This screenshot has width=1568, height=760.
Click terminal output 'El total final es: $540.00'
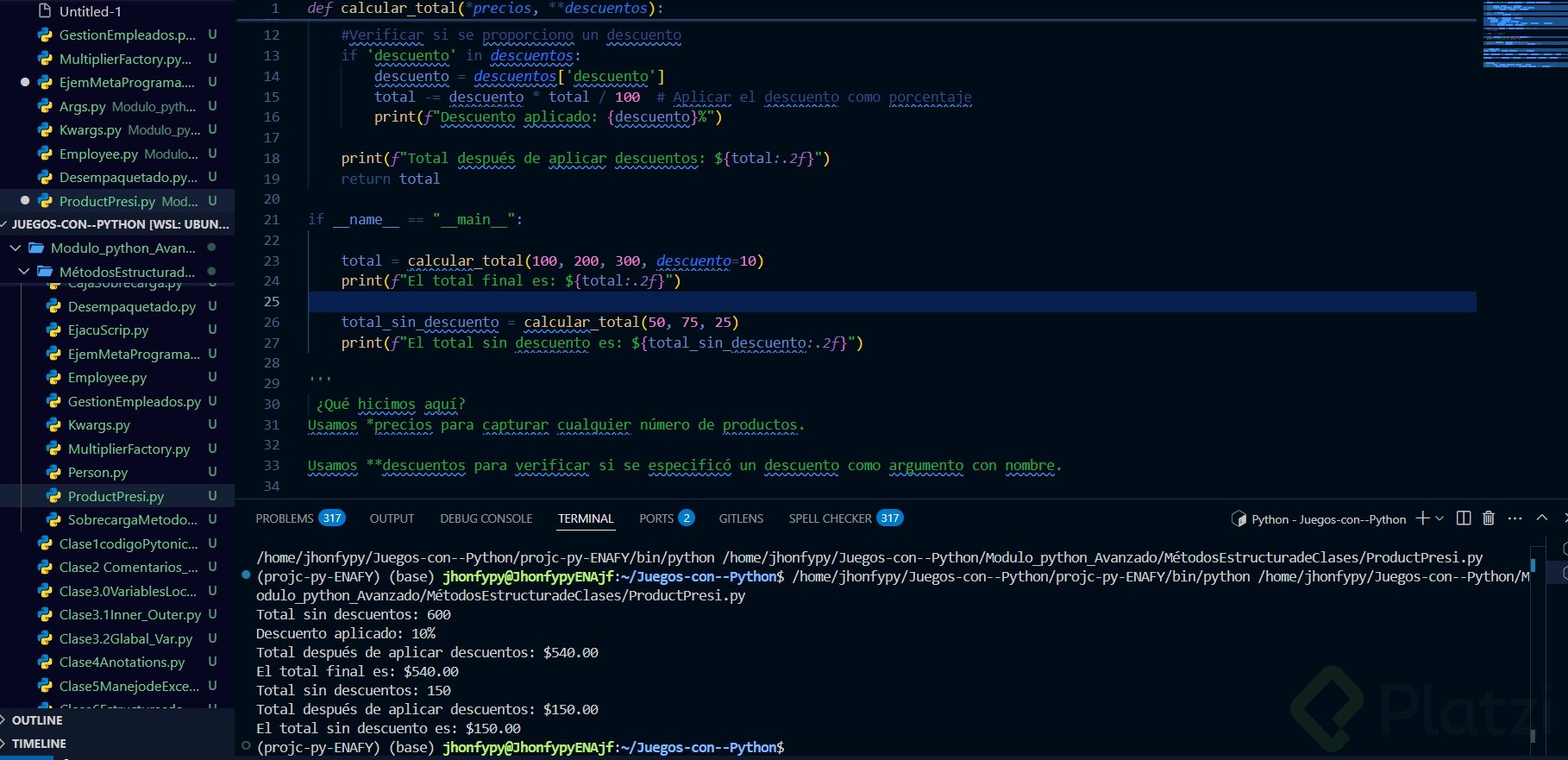358,671
